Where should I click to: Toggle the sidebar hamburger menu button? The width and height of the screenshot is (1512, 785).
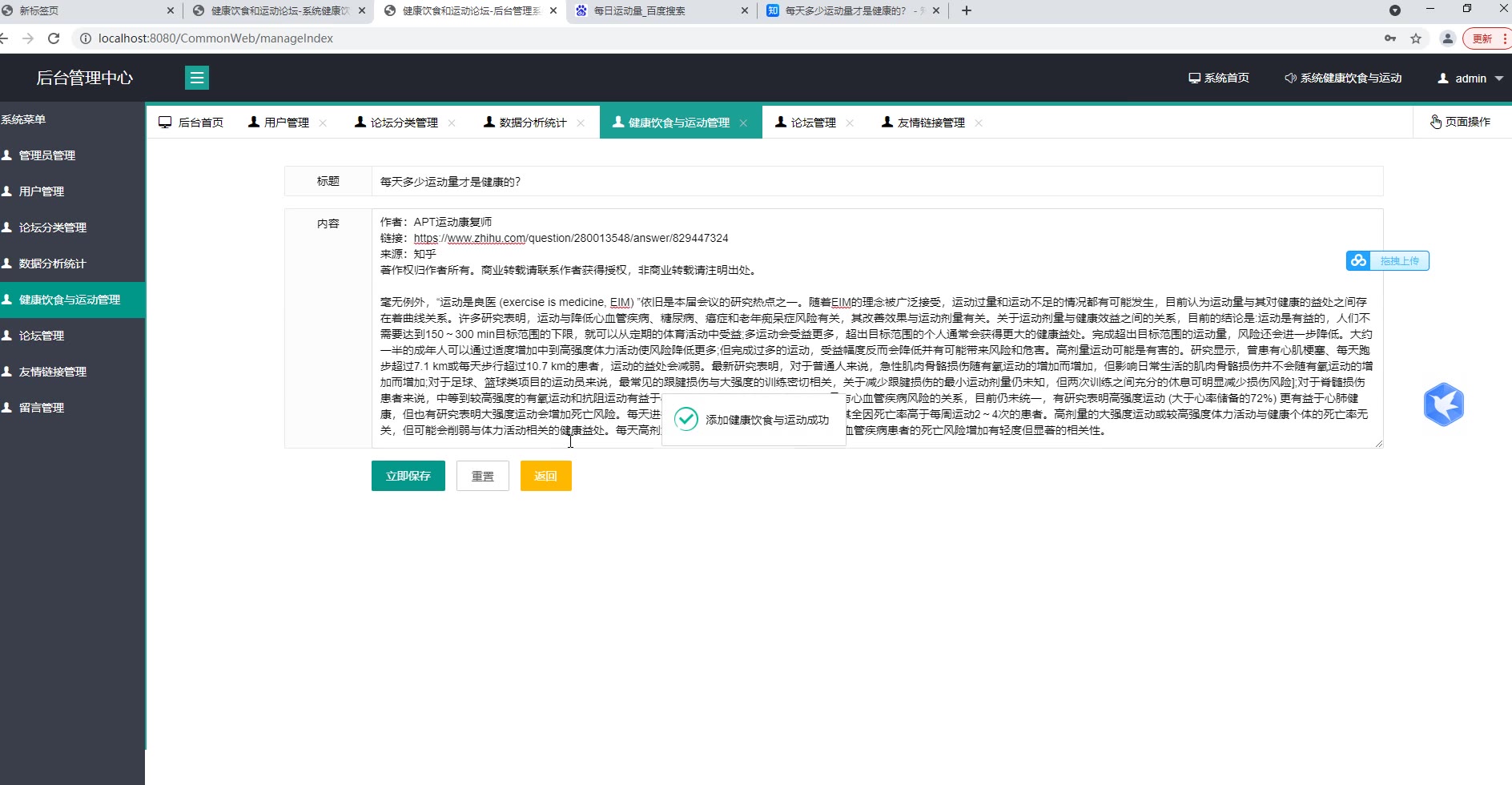(196, 78)
